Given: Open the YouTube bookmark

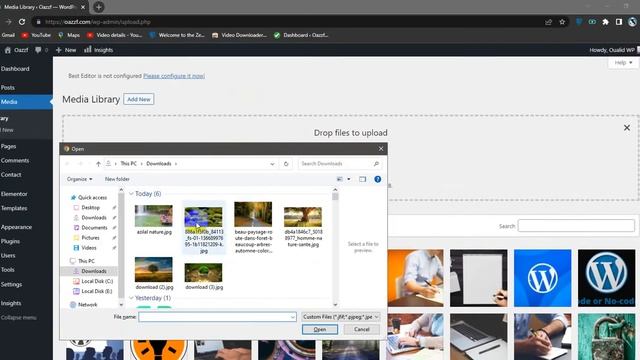Looking at the screenshot, I should coord(36,35).
